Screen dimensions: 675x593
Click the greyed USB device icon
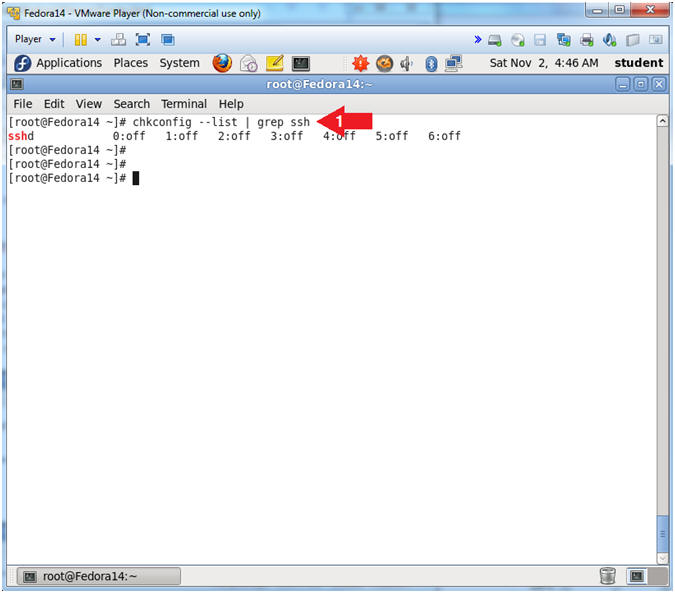pos(632,40)
